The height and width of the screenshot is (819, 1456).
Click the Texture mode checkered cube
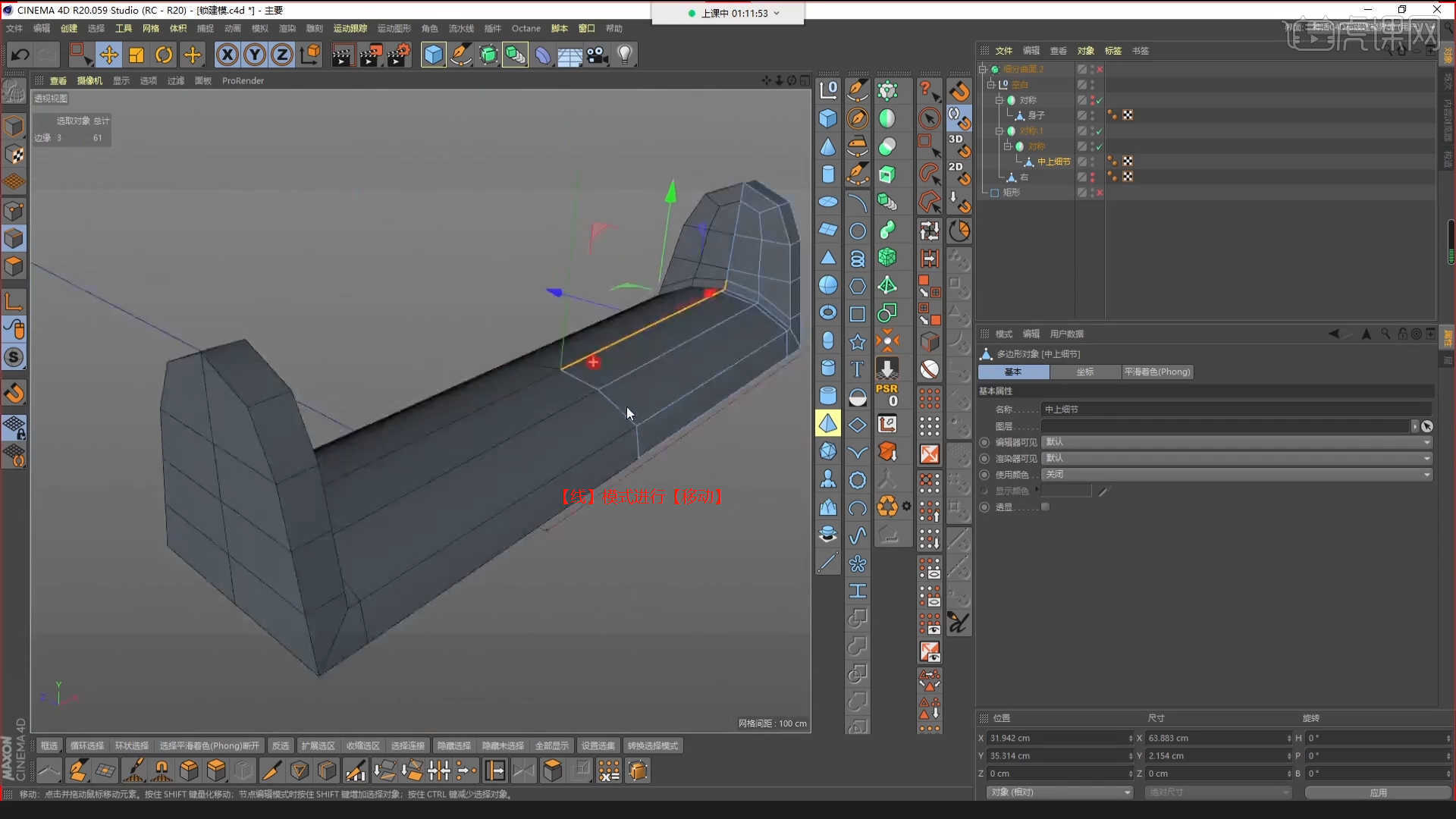point(14,154)
